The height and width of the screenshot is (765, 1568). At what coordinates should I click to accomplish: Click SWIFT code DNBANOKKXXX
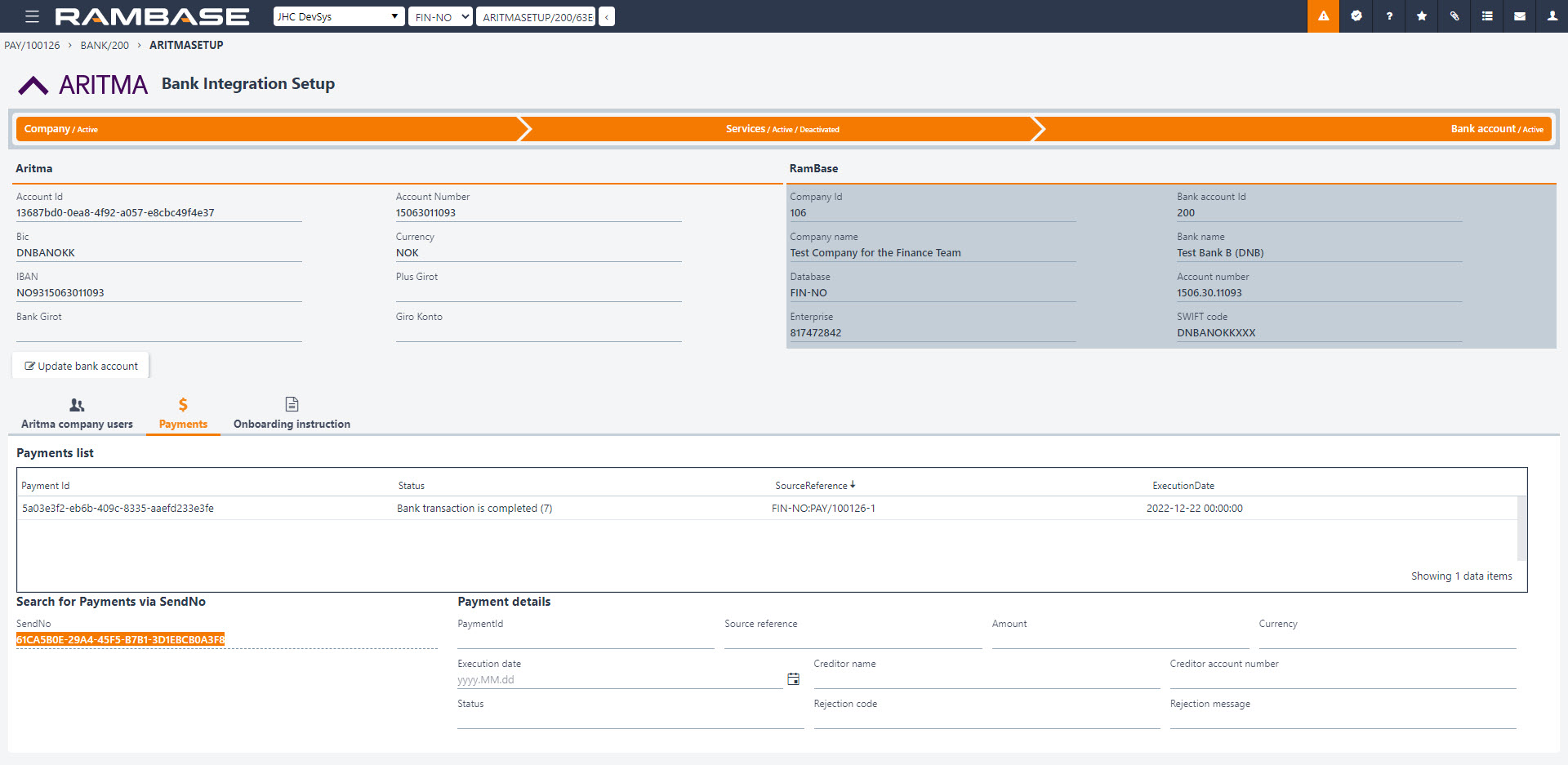pos(1216,333)
